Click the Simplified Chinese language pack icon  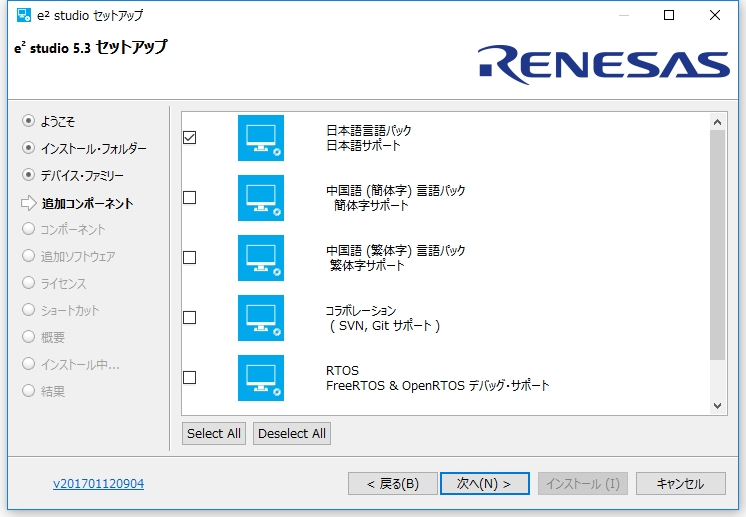click(261, 198)
